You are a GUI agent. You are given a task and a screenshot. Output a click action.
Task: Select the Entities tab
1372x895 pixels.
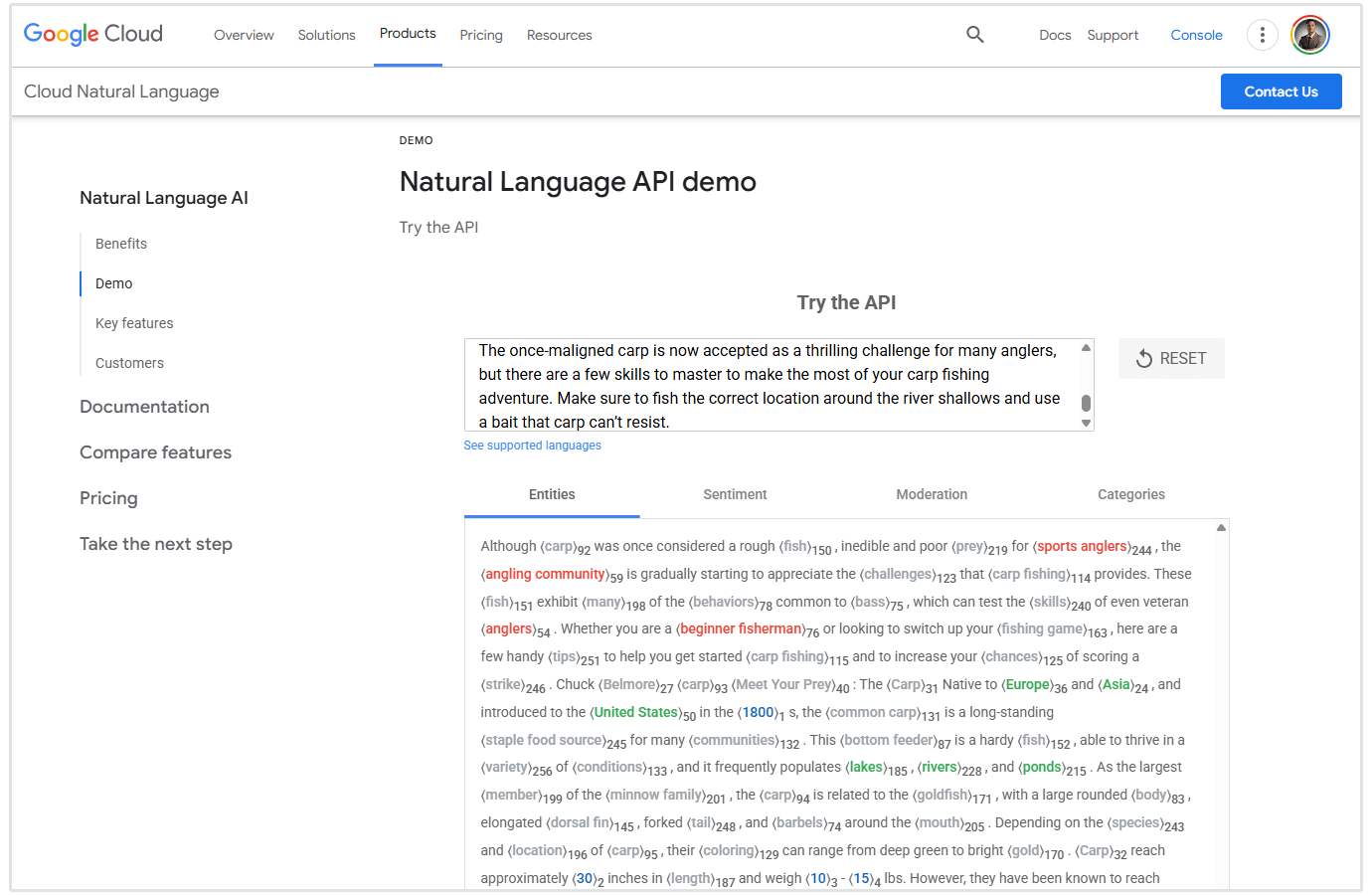(552, 494)
